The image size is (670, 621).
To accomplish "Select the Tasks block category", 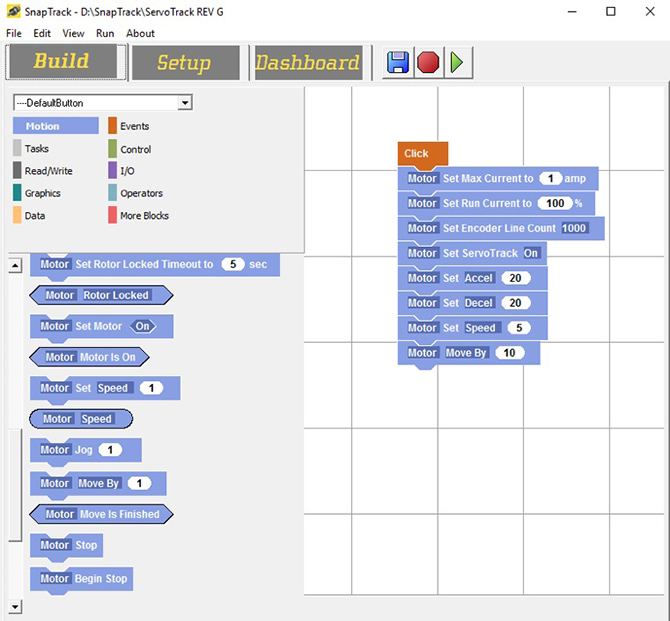I will (31, 148).
